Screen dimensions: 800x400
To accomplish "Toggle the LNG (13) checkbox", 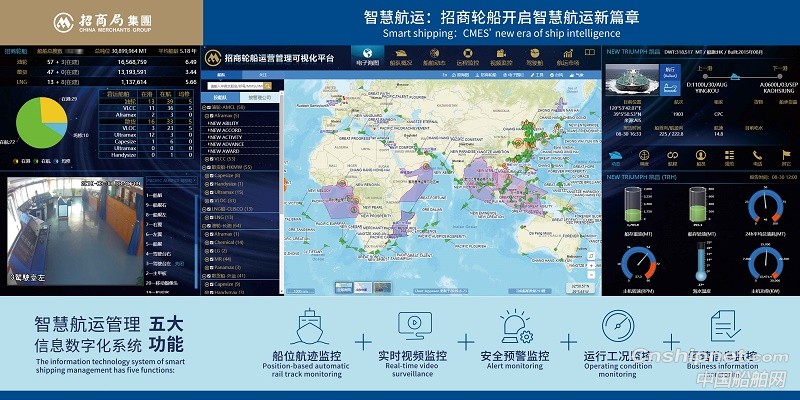I will [211, 217].
